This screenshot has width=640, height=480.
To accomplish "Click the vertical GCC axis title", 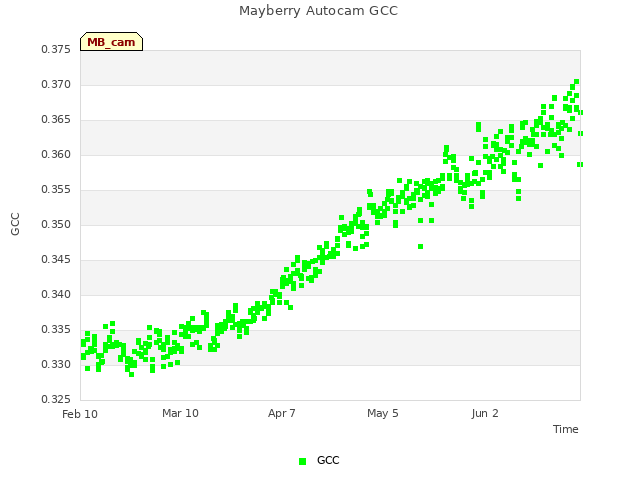I will point(15,224).
